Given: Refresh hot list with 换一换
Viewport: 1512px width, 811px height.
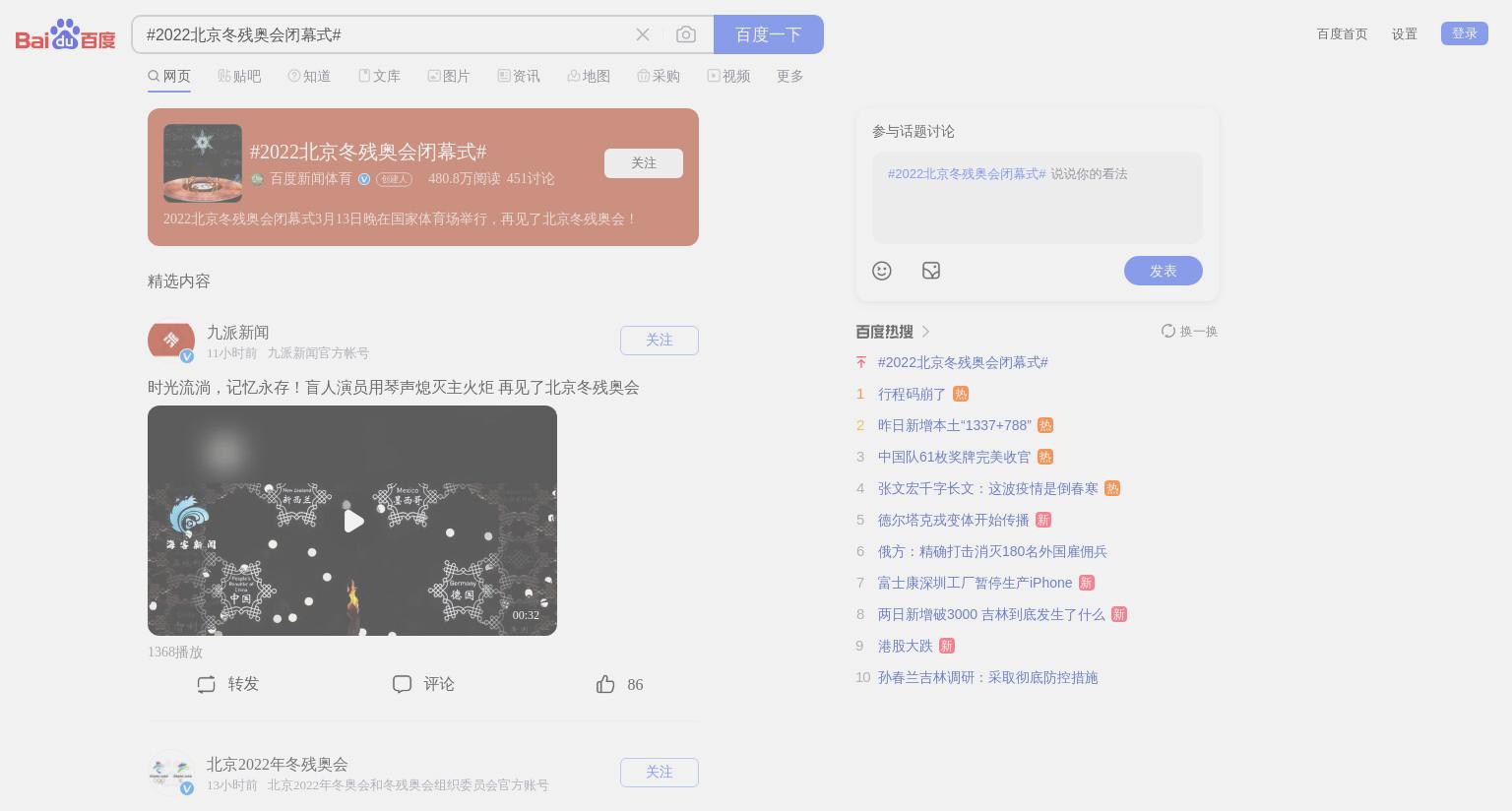Looking at the screenshot, I should 1189,332.
